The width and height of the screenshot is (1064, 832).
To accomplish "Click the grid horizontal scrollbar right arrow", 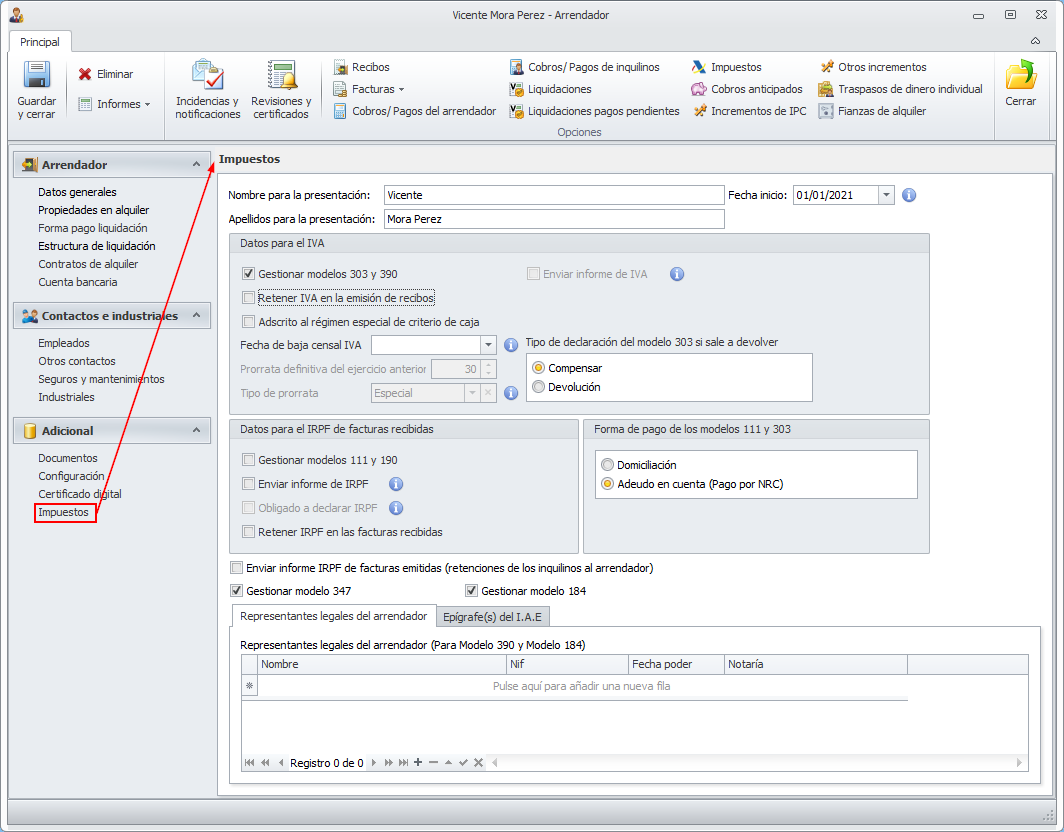I will click(1019, 763).
